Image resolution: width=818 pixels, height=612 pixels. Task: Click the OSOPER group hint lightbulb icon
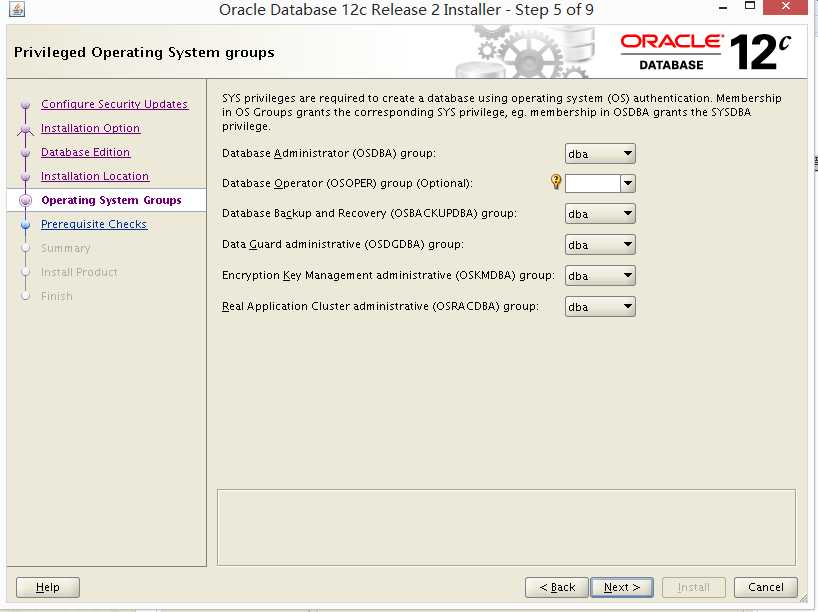(x=556, y=182)
